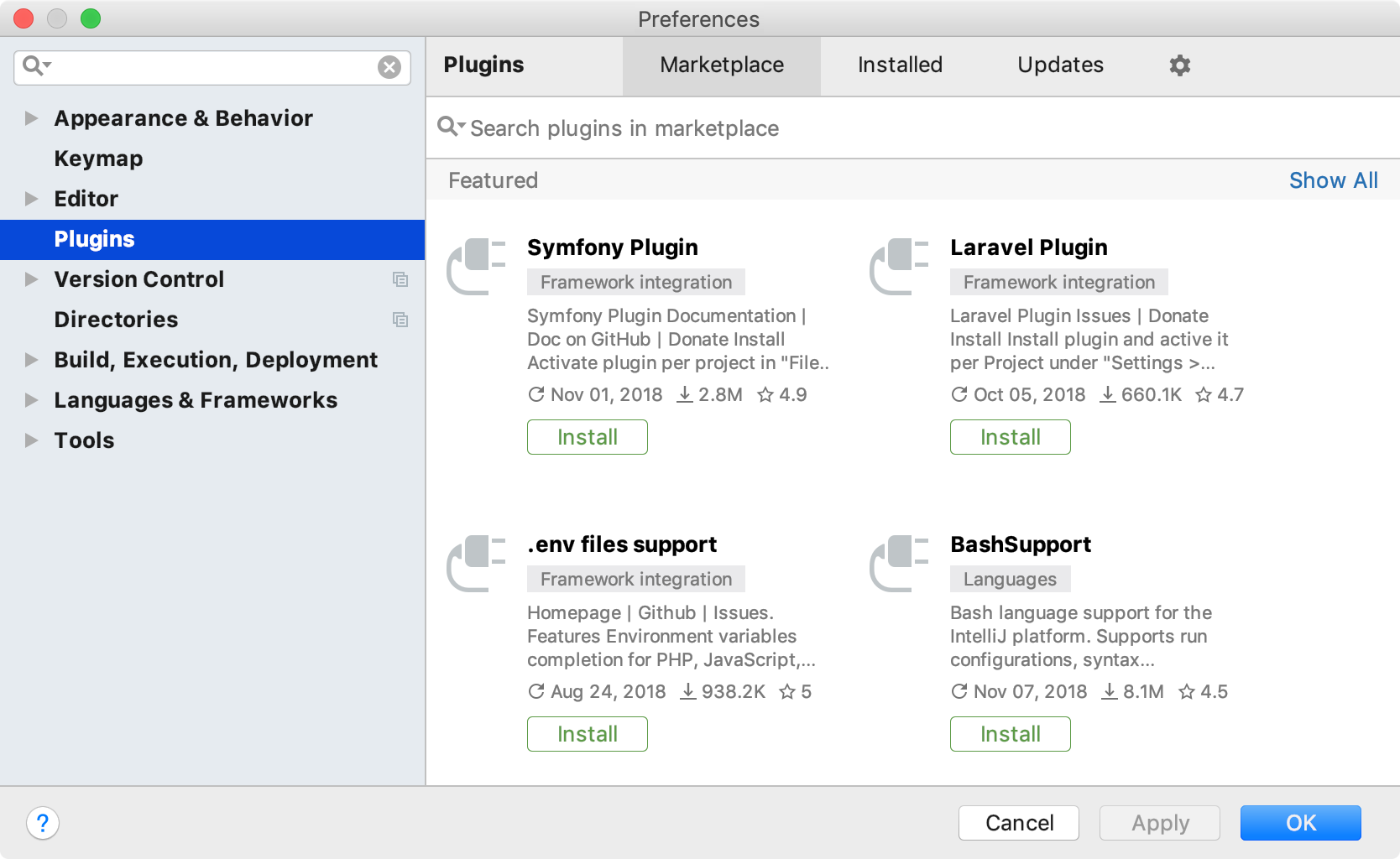Click the Directories project-level icon
Image resolution: width=1400 pixels, height=859 pixels.
tap(400, 320)
